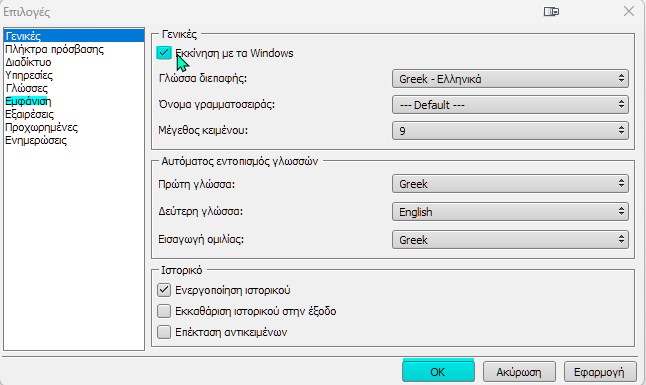Toggle Ενεργοποίηση ιστορικού checkbox
The image size is (646, 385).
(164, 290)
